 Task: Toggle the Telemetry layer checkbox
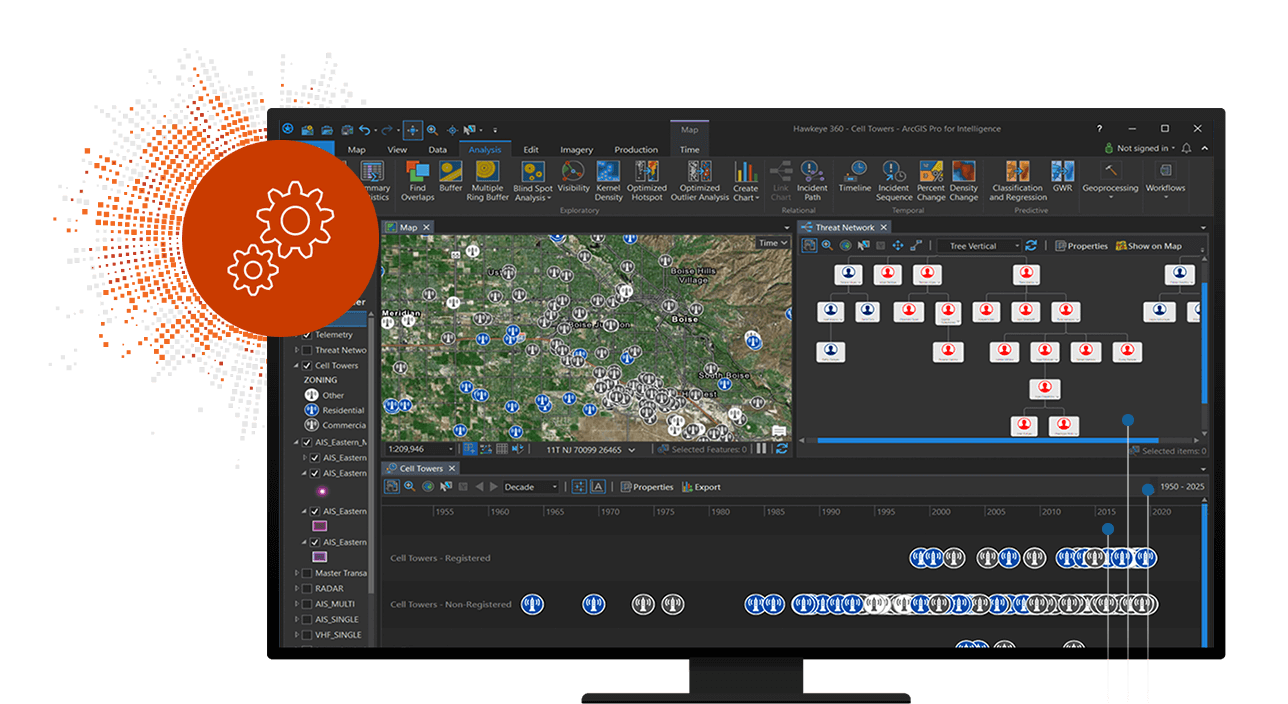(307, 335)
